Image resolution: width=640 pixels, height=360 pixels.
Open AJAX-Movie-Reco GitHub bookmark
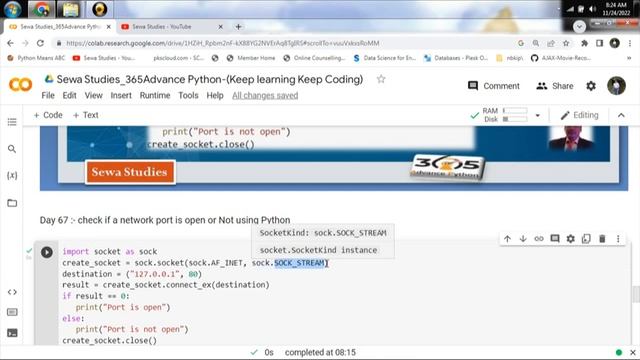(561, 58)
